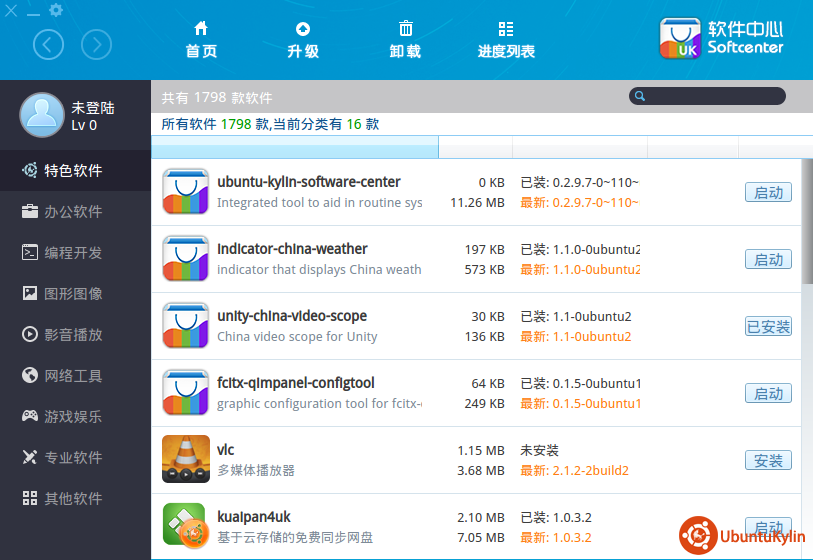Open the 进度列表 progress list
This screenshot has height=560, width=813.
(x=506, y=40)
